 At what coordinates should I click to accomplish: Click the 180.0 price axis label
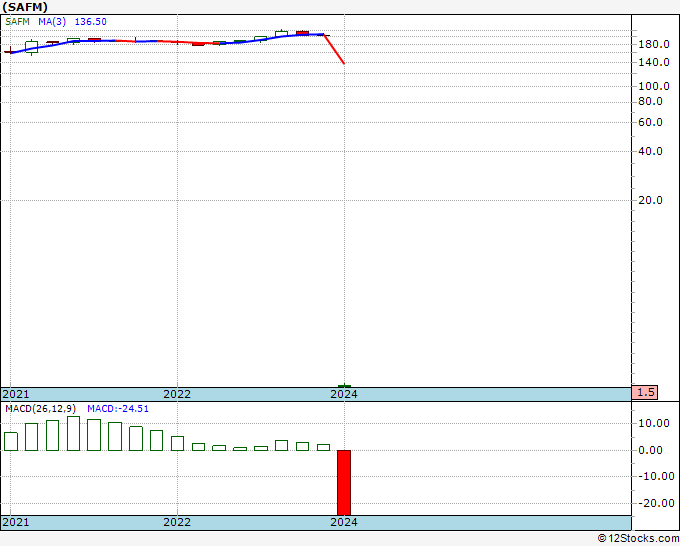[x=654, y=44]
